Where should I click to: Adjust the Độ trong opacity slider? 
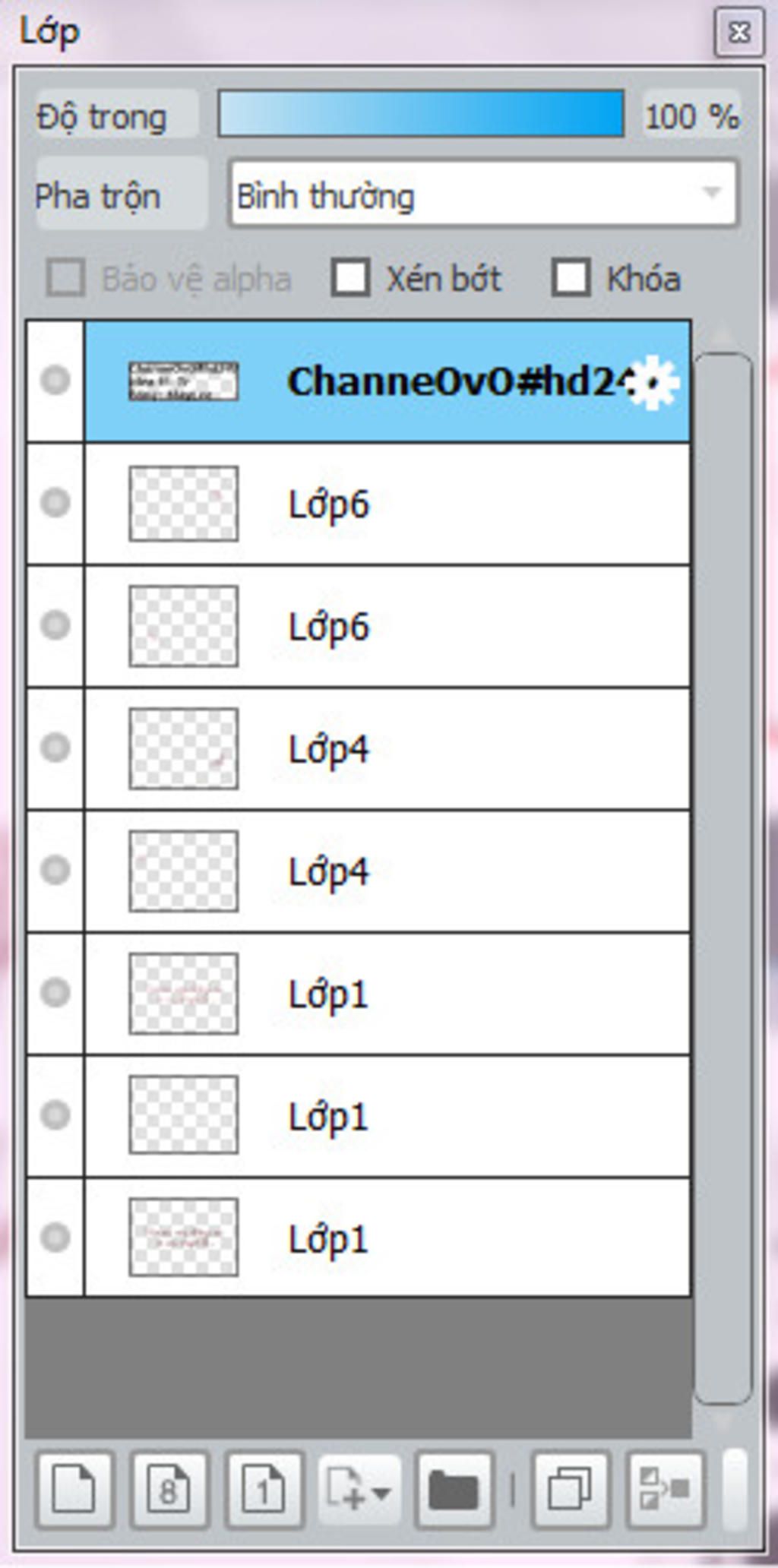(422, 114)
